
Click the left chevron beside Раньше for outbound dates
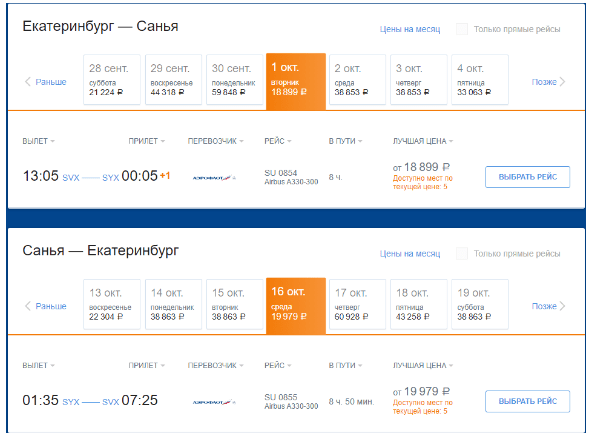pos(27,82)
